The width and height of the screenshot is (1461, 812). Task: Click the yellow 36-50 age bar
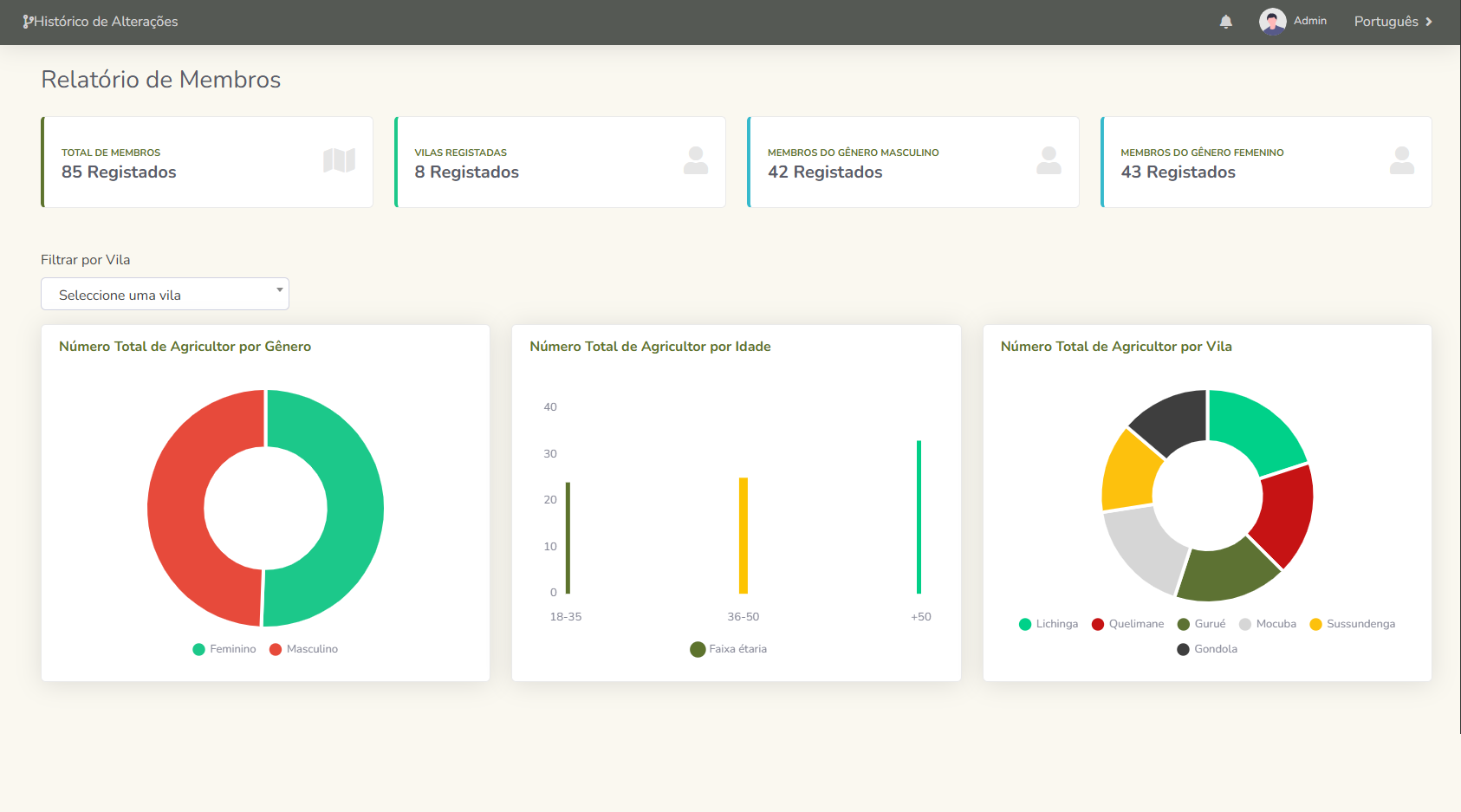(x=743, y=536)
